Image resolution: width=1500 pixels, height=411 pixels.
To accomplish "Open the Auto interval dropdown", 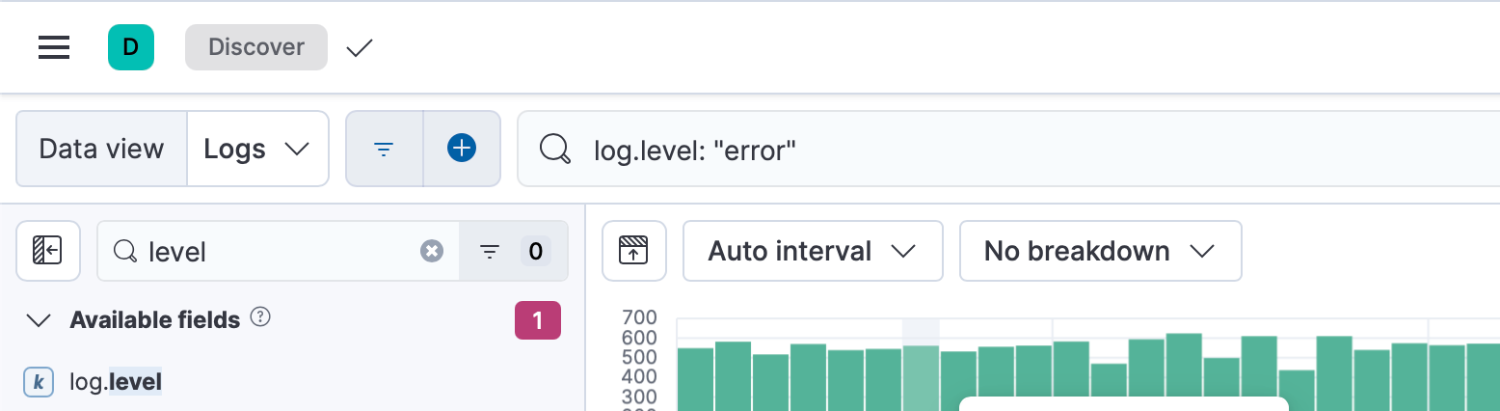I will pyautogui.click(x=812, y=251).
